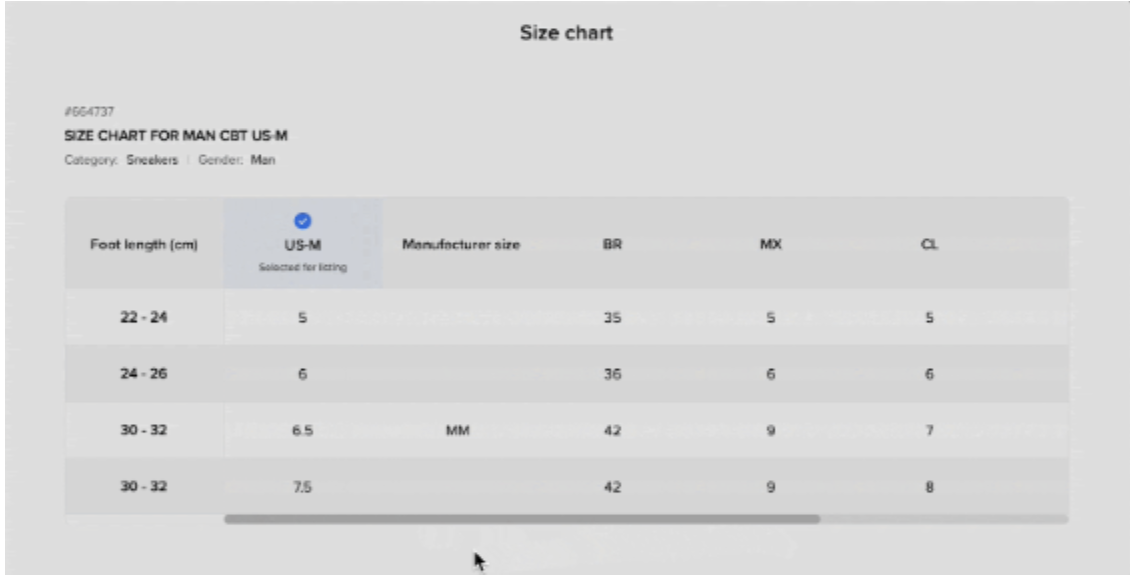Click the MM manufacturer size cell
This screenshot has width=1130, height=576.
click(458, 430)
